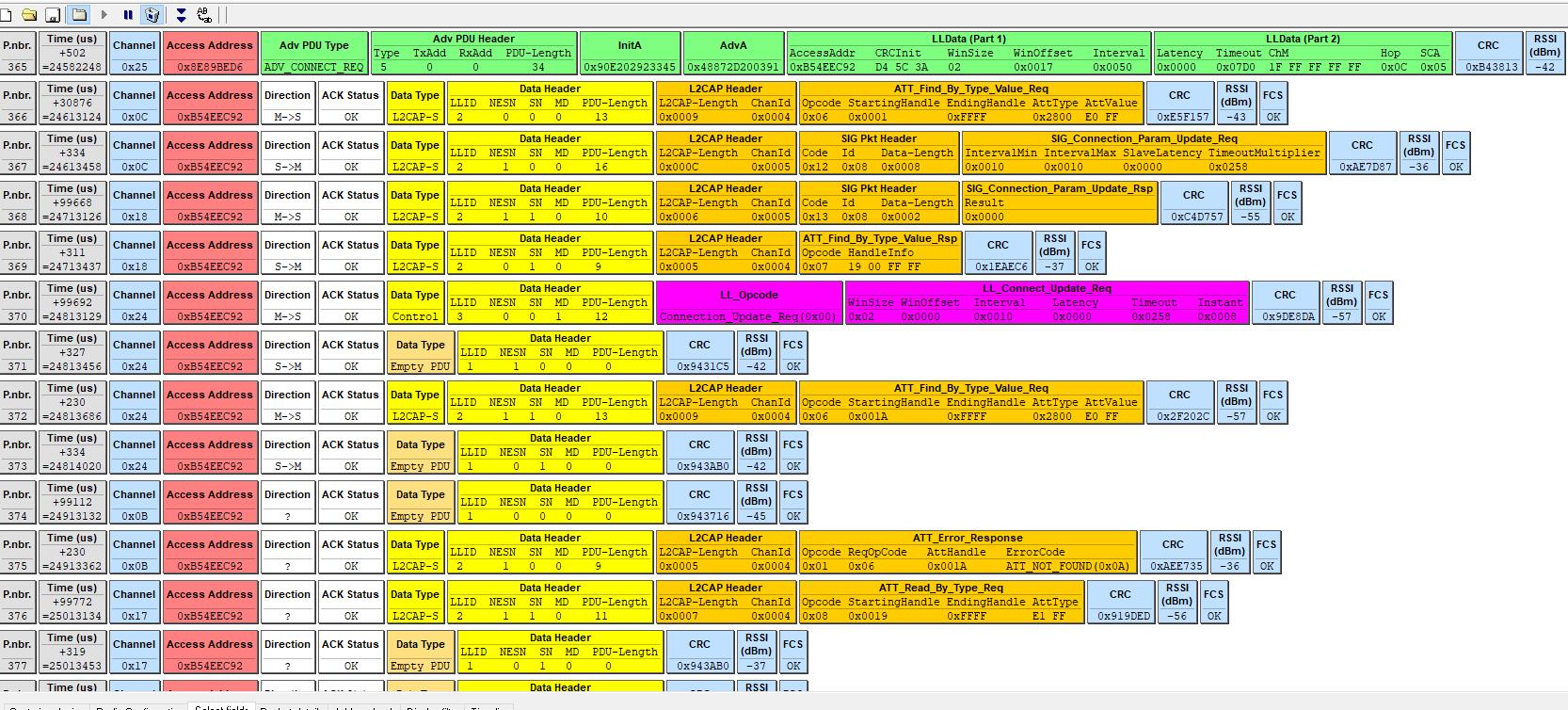Click CRC value 0x1EAEC6

pyautogui.click(x=998, y=252)
